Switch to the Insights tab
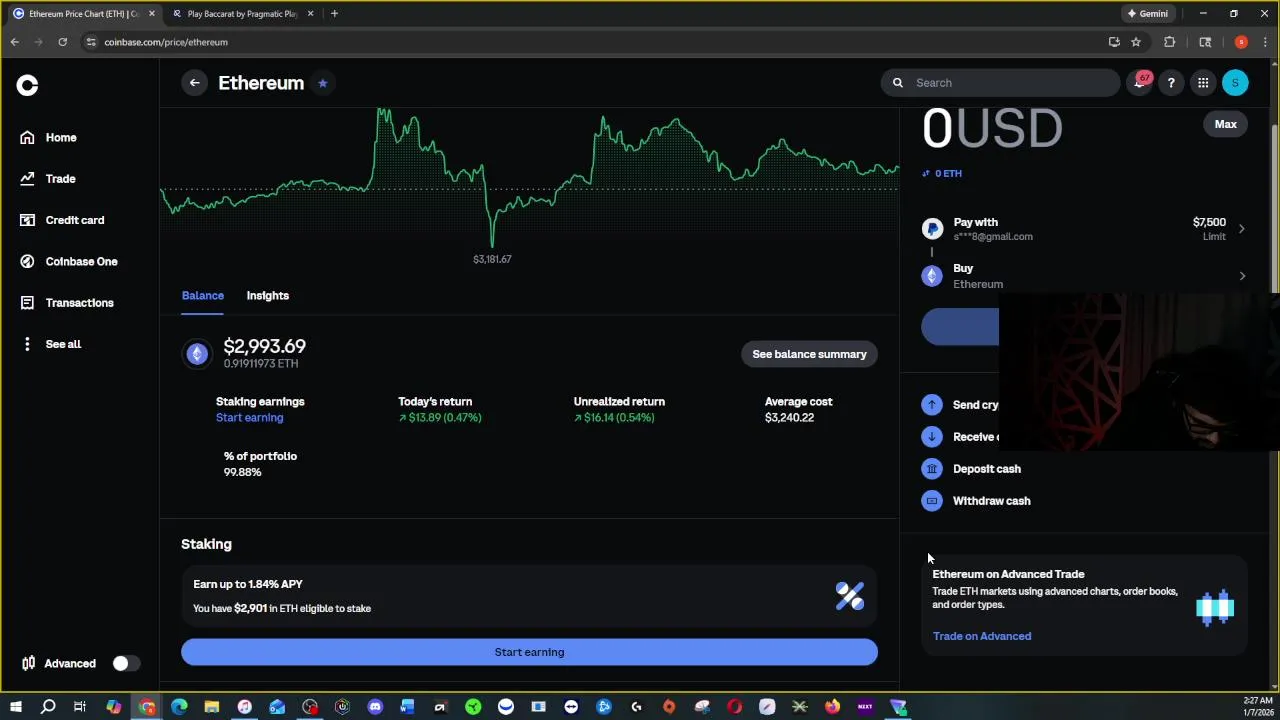The width and height of the screenshot is (1280, 720). pos(268,296)
